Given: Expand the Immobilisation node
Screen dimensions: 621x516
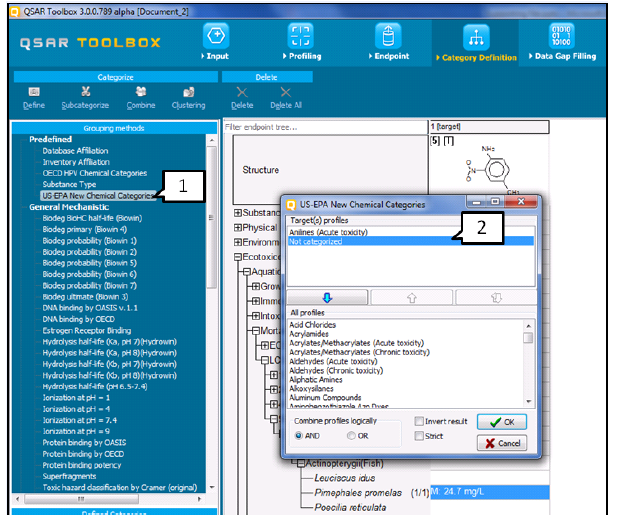Looking at the screenshot, I should (256, 301).
